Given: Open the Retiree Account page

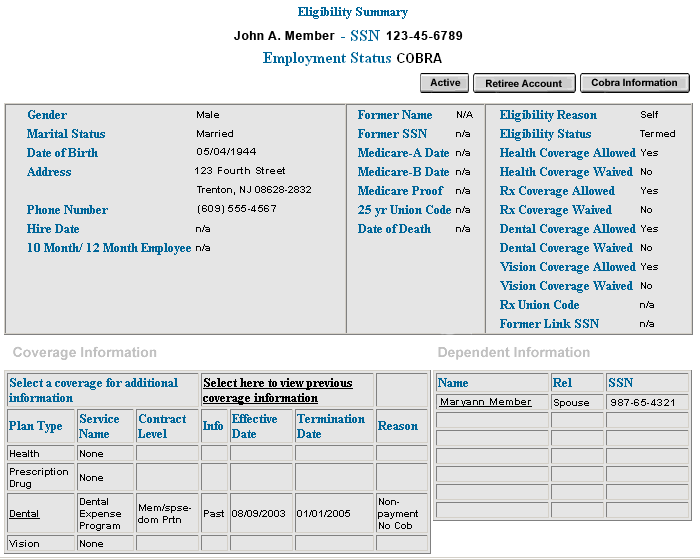Looking at the screenshot, I should [524, 84].
